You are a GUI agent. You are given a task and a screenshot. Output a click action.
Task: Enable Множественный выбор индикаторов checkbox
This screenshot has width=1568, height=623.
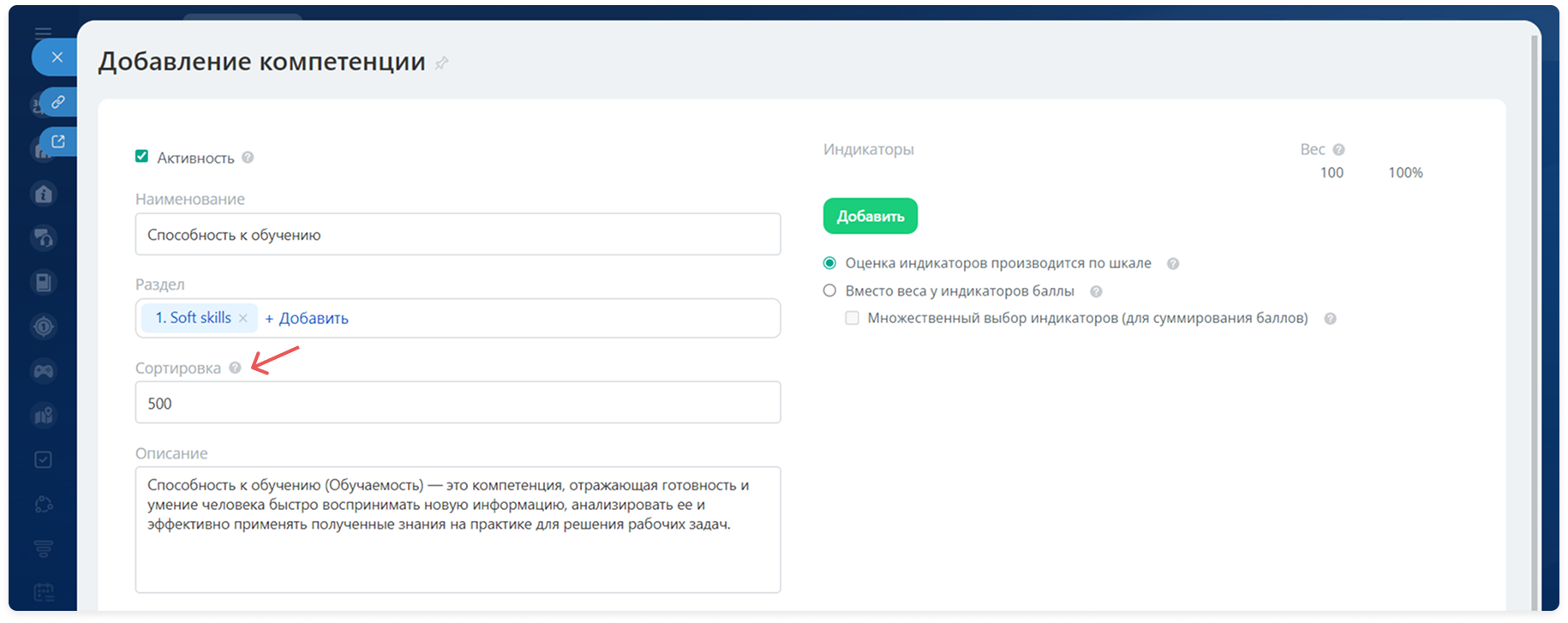852,318
